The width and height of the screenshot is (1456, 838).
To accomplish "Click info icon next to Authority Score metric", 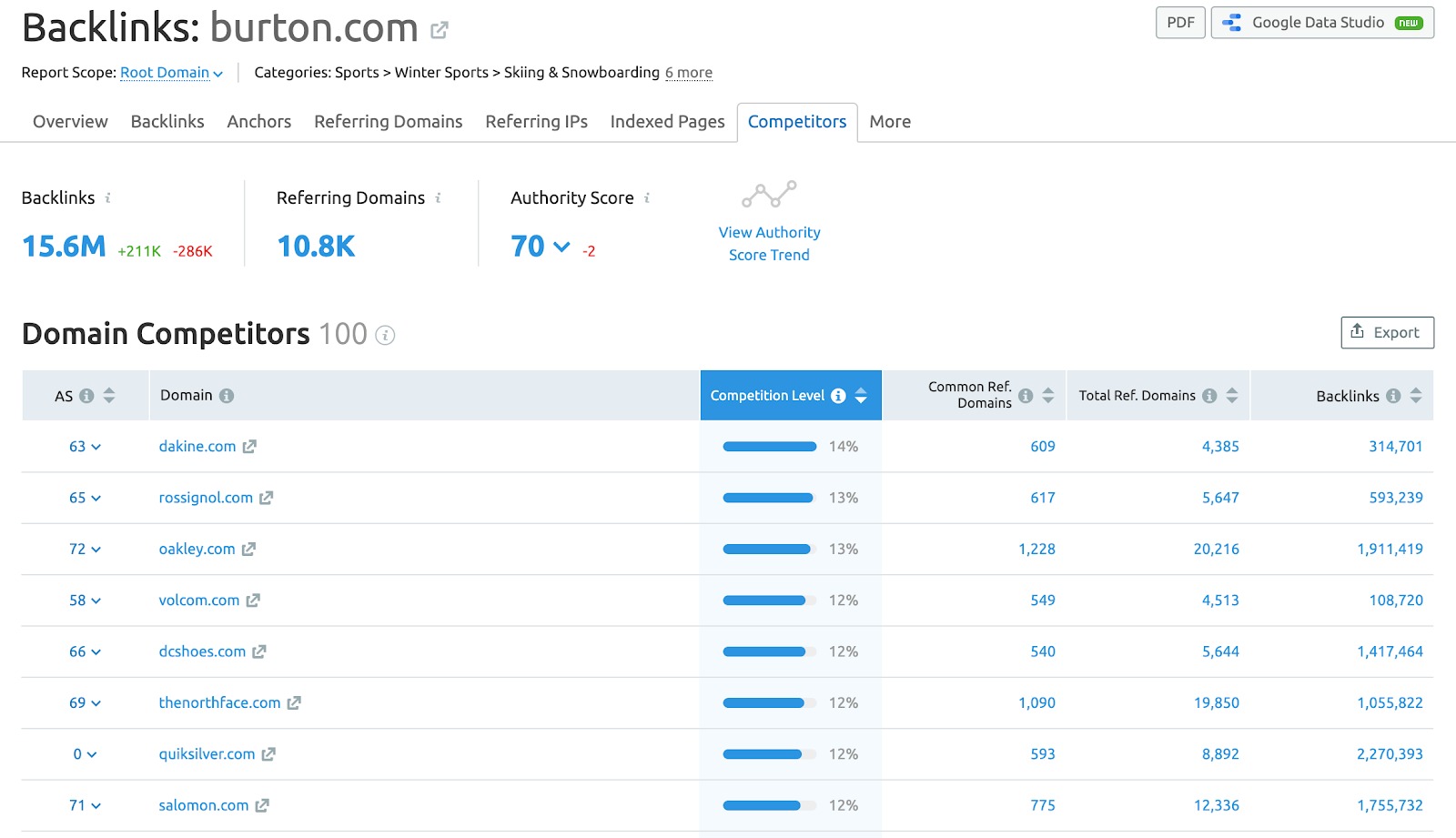I will tap(647, 197).
